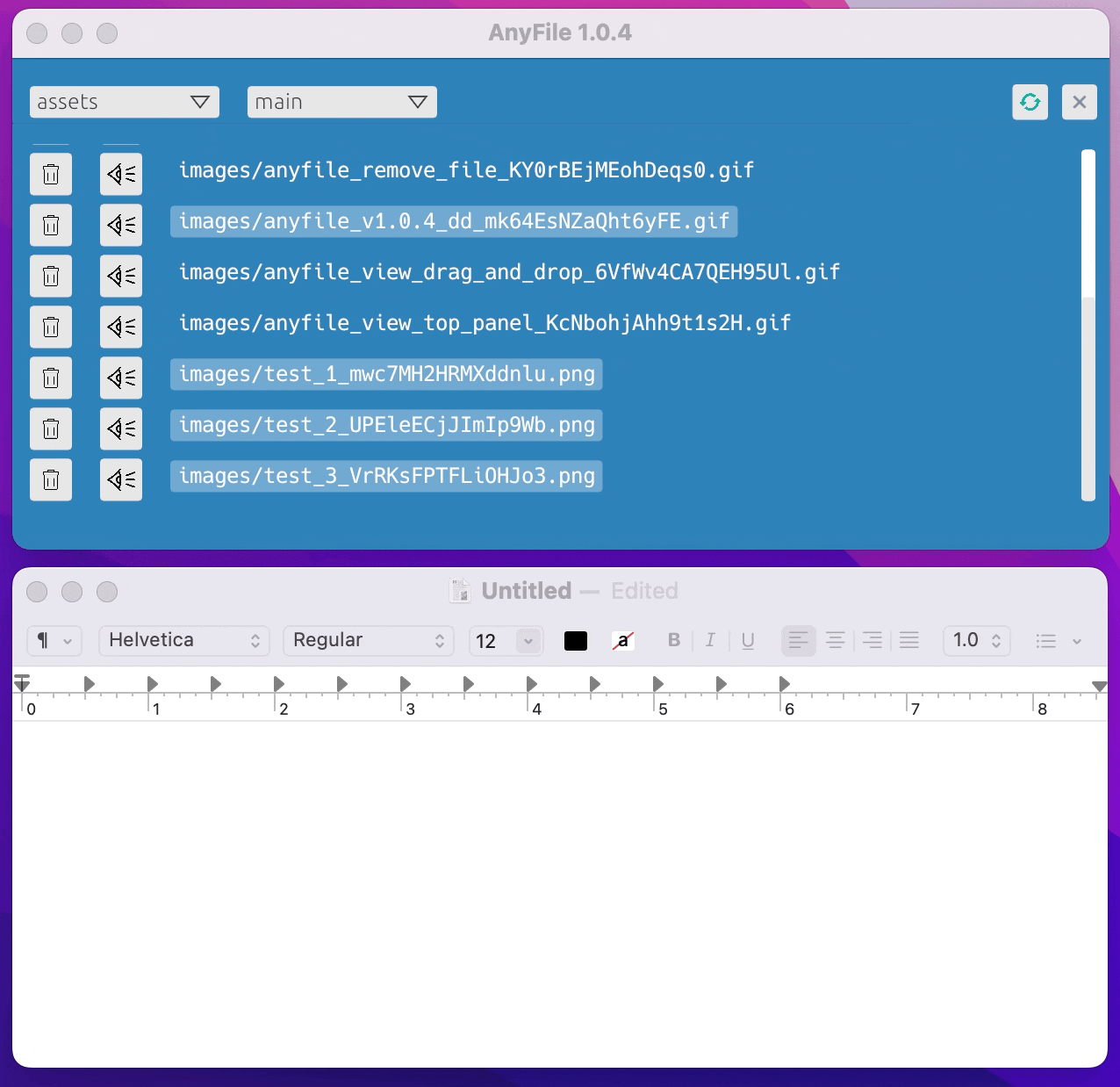Click megaphone icon beside anyfile_v1.0.4_dd gif
The height and width of the screenshot is (1087, 1120).
point(121,225)
